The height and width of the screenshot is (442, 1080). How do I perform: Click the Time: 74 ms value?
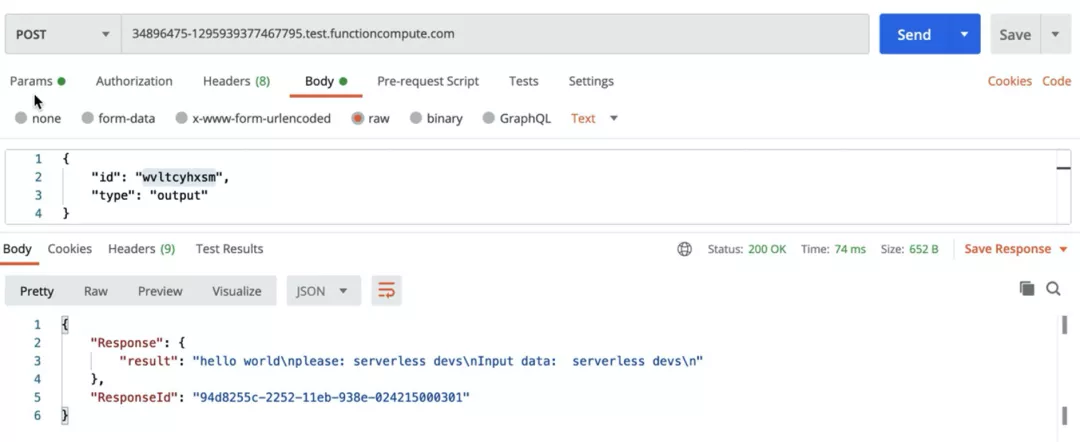(x=833, y=249)
